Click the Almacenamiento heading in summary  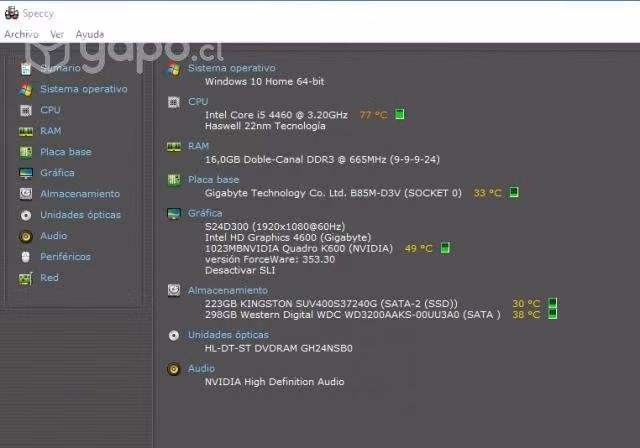[228, 290]
